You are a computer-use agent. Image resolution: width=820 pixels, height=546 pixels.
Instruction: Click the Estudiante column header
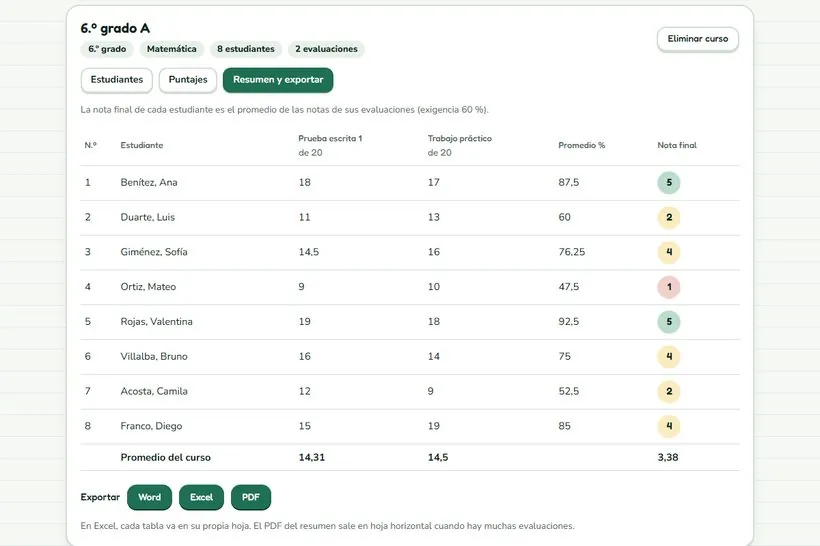(142, 145)
